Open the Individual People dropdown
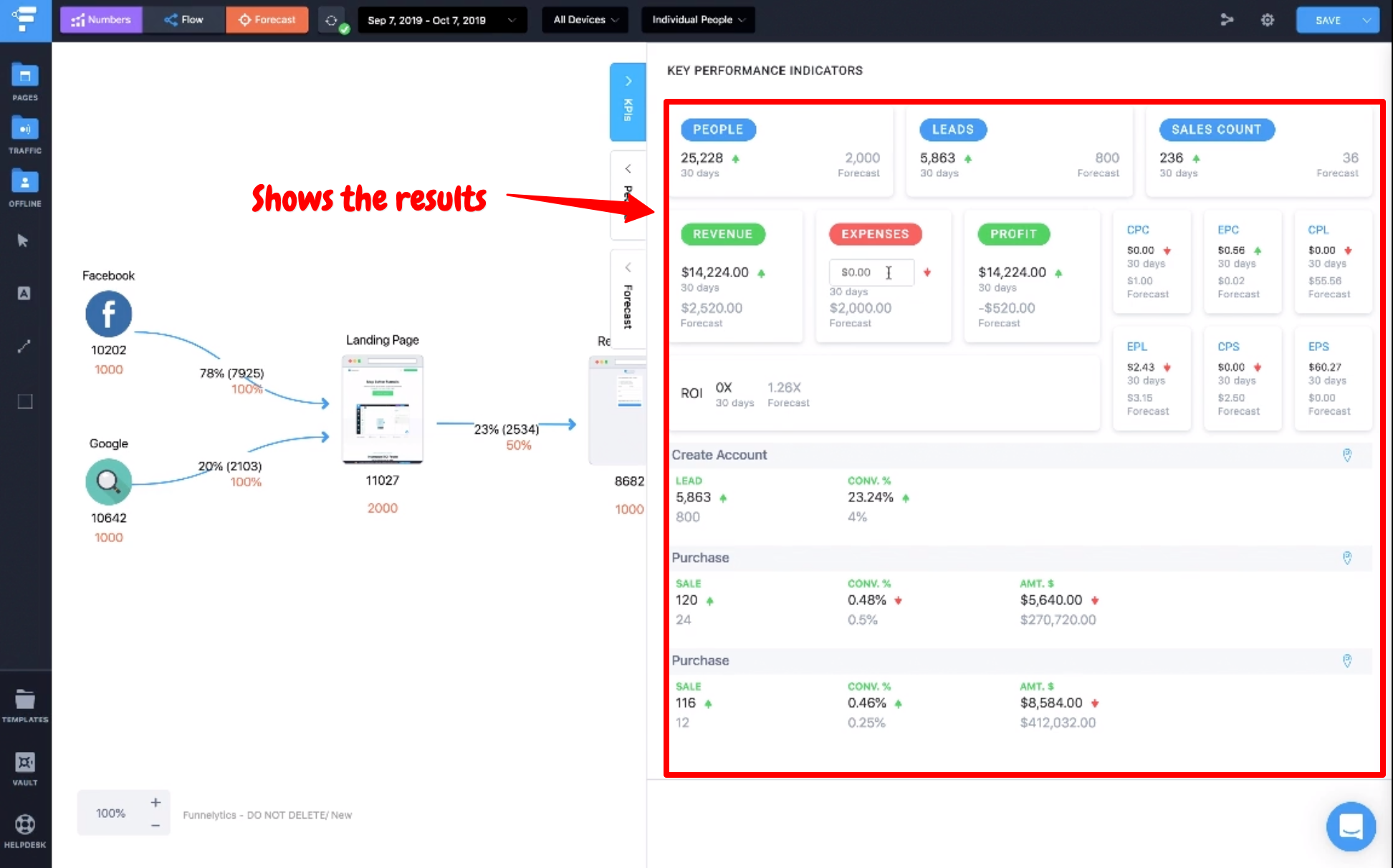The height and width of the screenshot is (868, 1393). (x=697, y=20)
